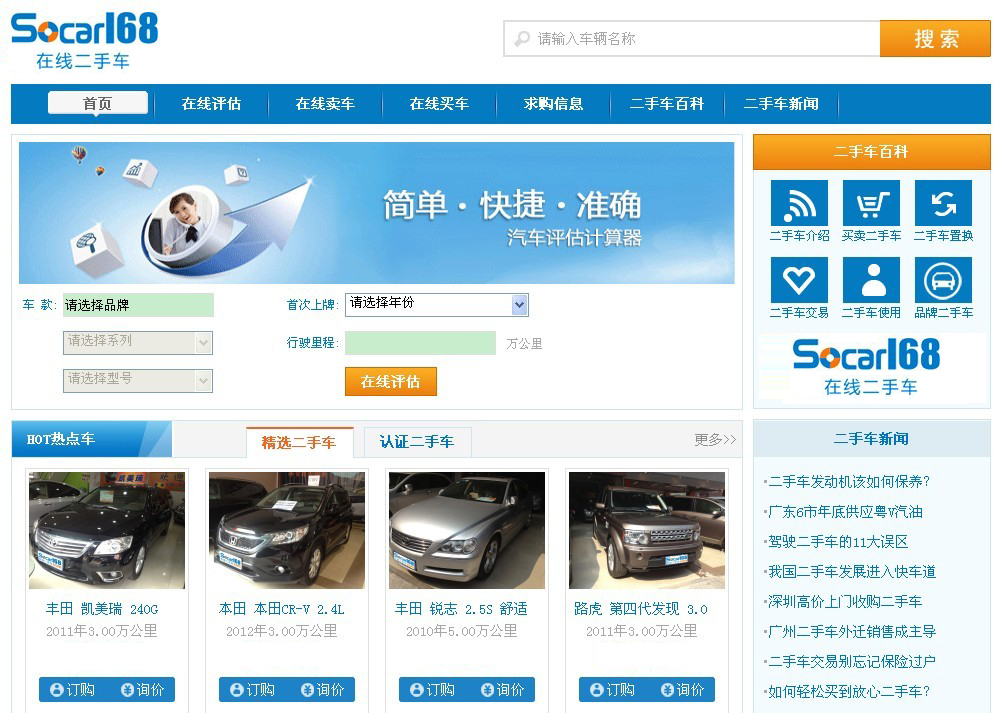Open the 丰田 凯美瑞 car photo

click(x=107, y=530)
